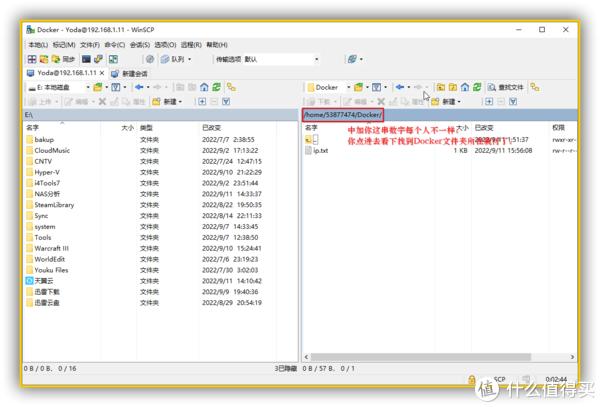Click the local panel selection filter icon
This screenshot has width=600, height=407.
pos(226,101)
